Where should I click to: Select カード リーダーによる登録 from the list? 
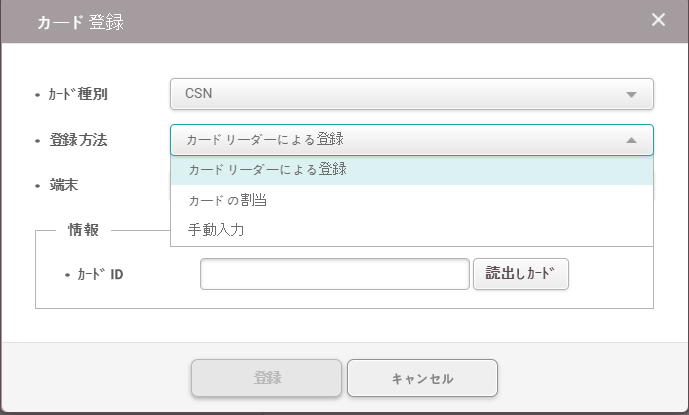click(x=268, y=170)
